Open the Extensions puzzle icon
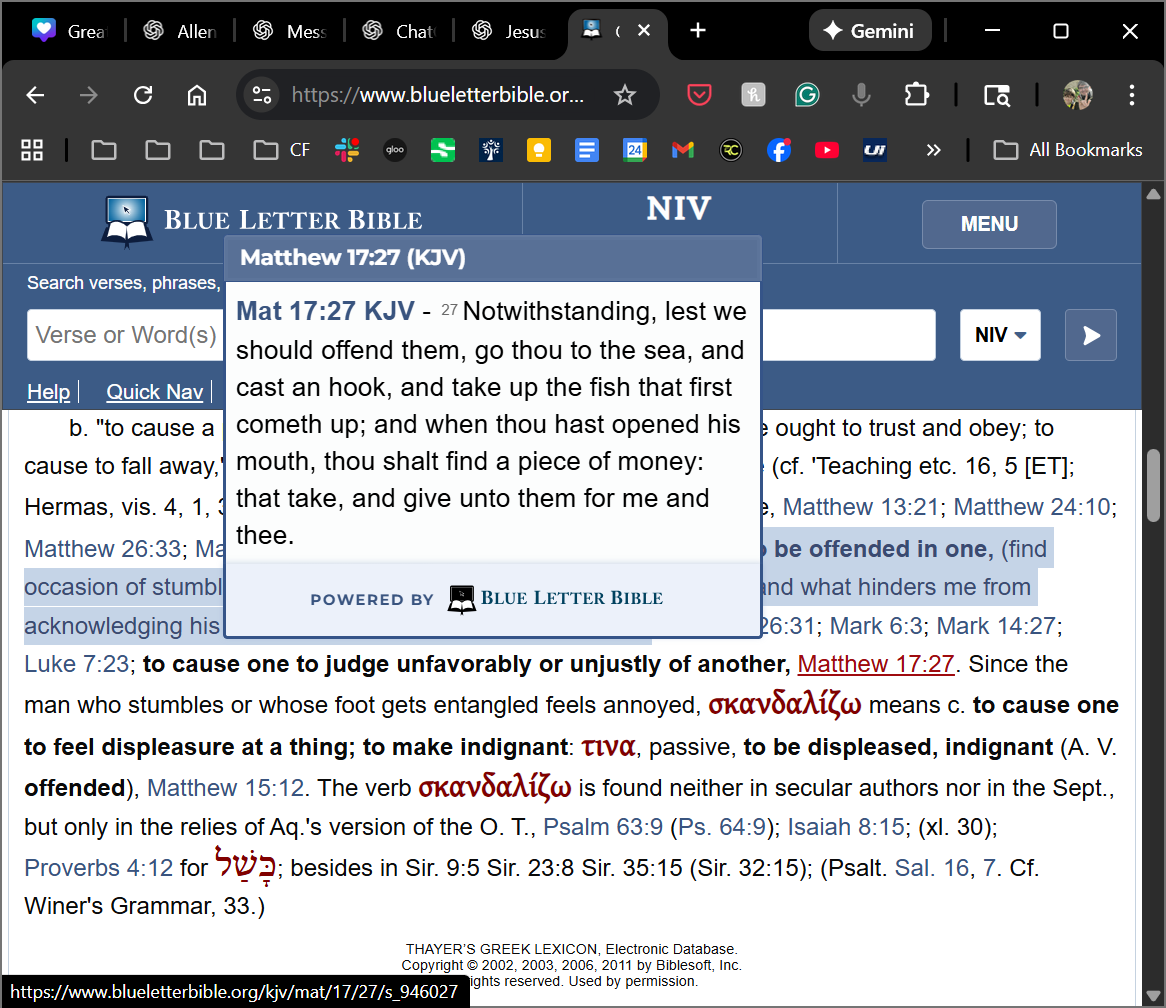Viewport: 1166px width, 1008px height. tap(916, 95)
